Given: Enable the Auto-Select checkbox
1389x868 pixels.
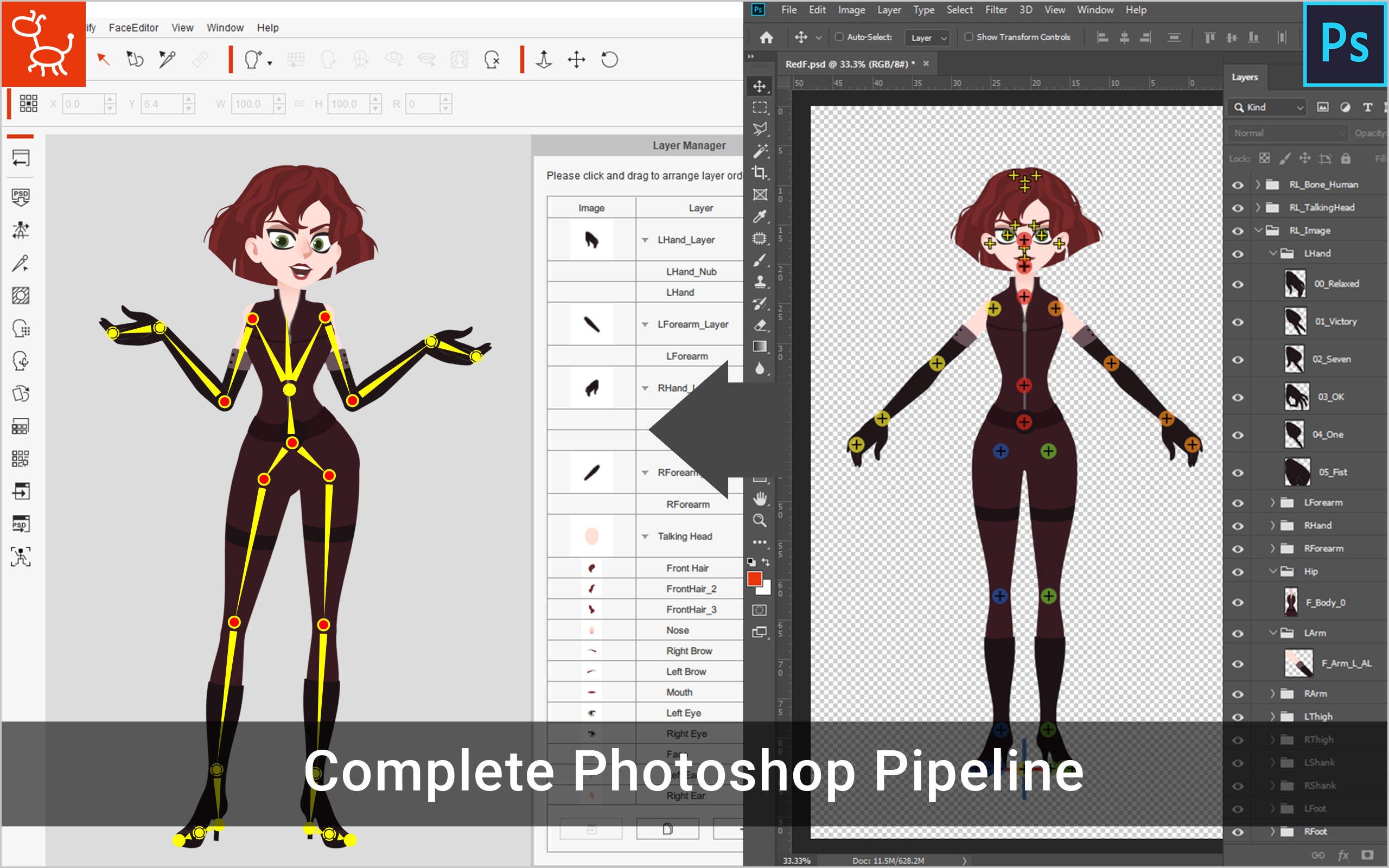Looking at the screenshot, I should [840, 36].
